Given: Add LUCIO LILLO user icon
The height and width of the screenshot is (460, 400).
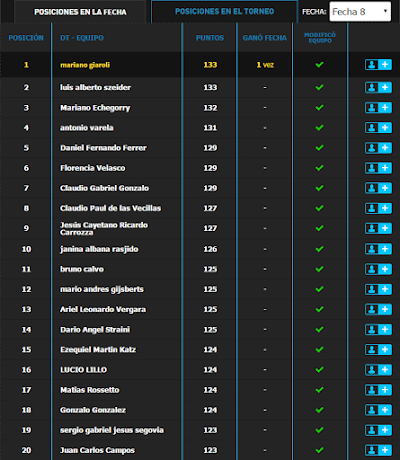Looking at the screenshot, I should click(378, 370).
